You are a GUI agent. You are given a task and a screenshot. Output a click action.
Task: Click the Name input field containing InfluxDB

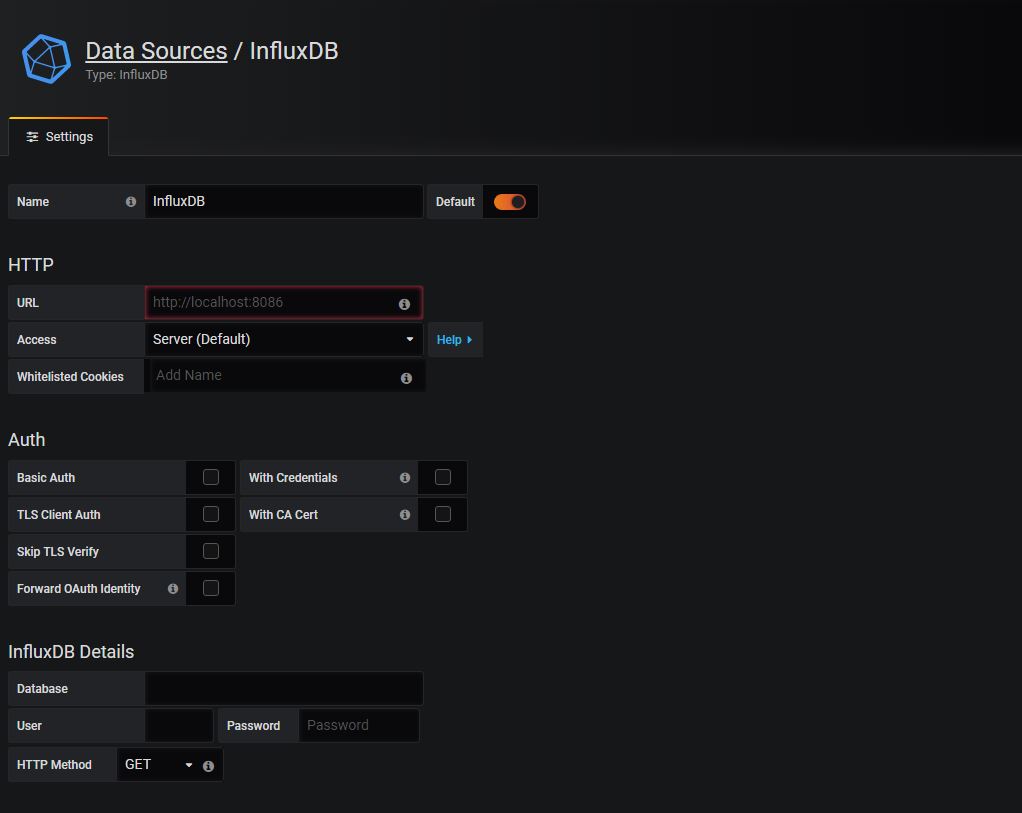284,201
